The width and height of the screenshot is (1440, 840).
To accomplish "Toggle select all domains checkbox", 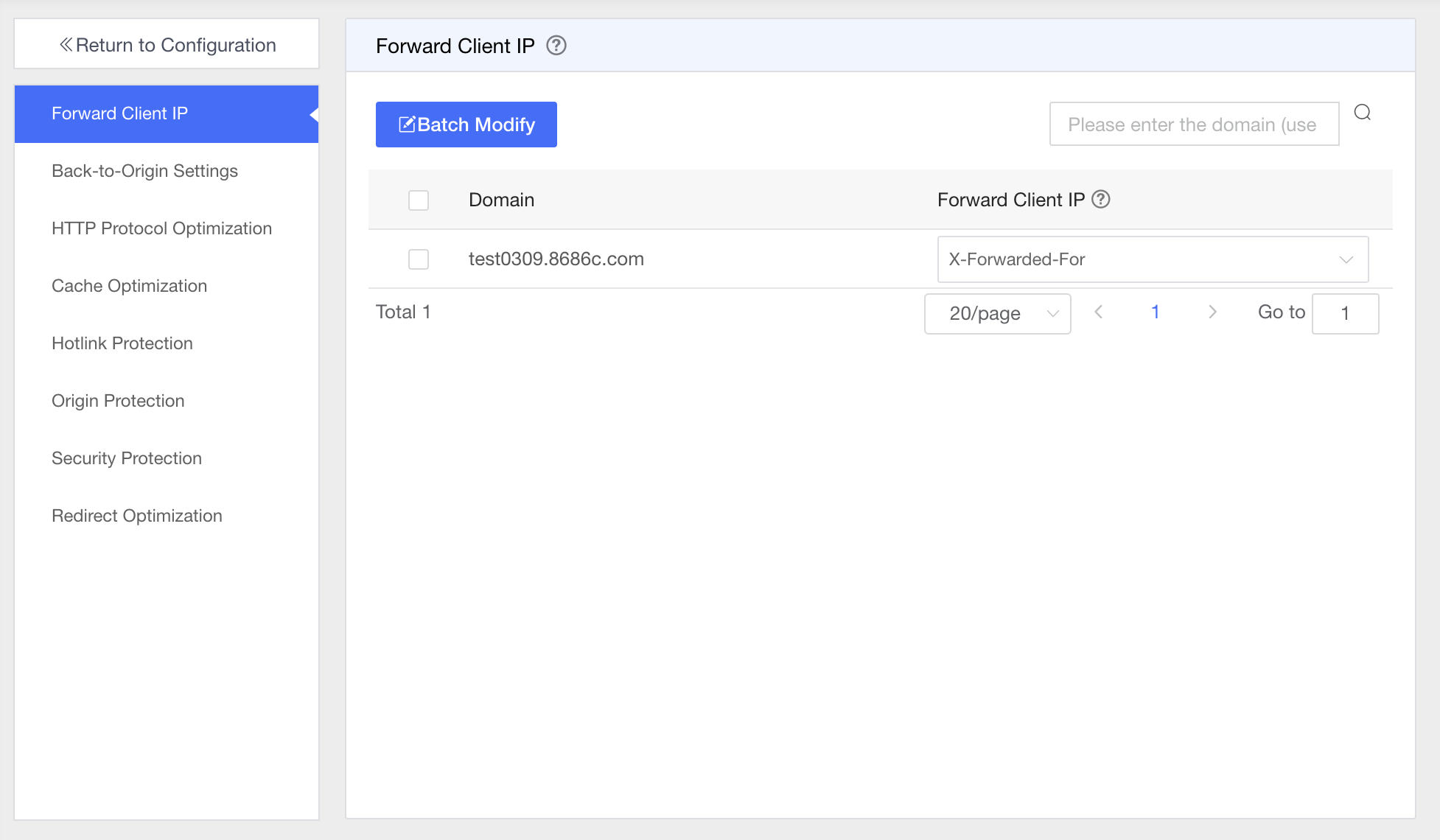I will pyautogui.click(x=419, y=200).
